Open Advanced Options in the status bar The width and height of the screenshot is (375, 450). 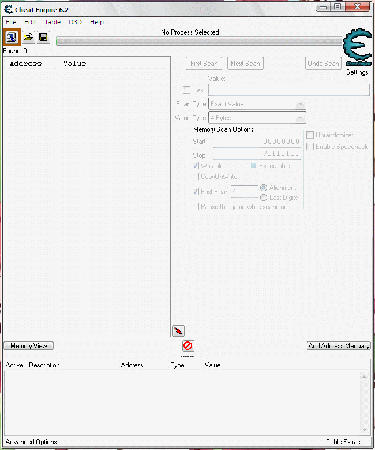click(31, 442)
